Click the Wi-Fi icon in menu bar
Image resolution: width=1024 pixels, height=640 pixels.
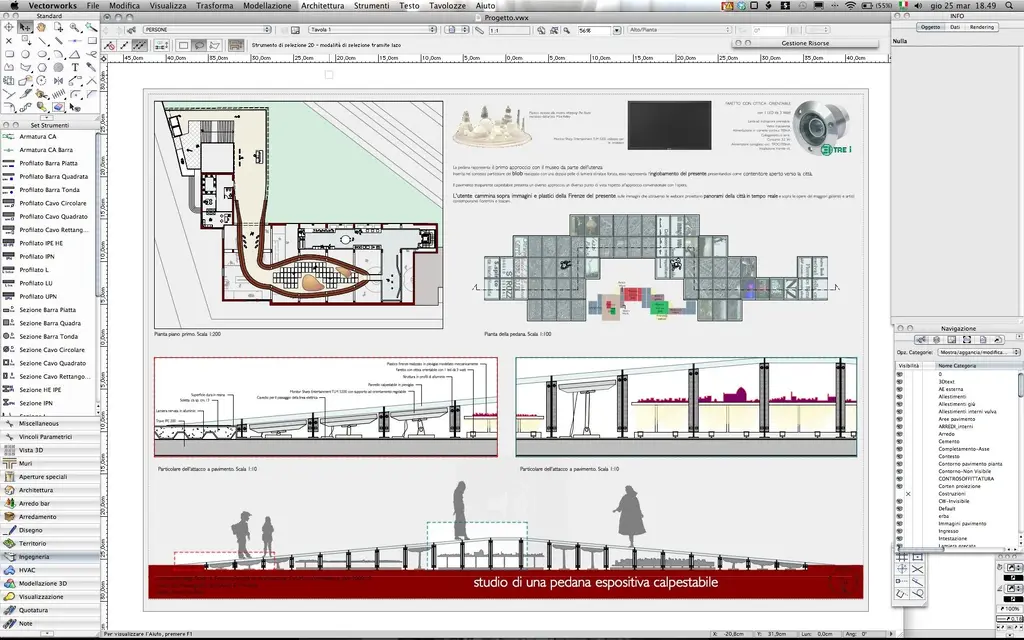[850, 5]
